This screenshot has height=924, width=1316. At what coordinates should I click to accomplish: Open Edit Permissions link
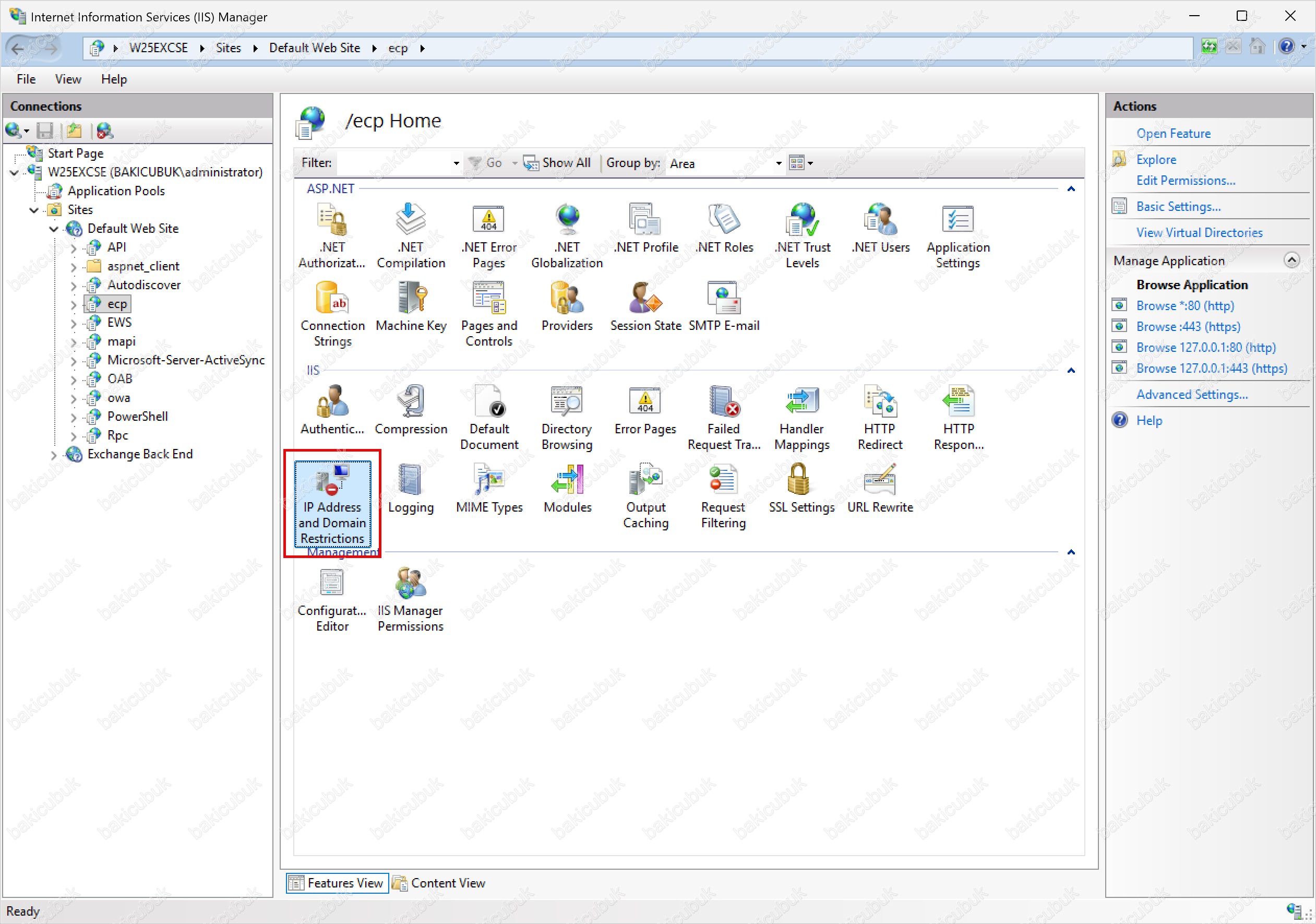(x=1186, y=181)
